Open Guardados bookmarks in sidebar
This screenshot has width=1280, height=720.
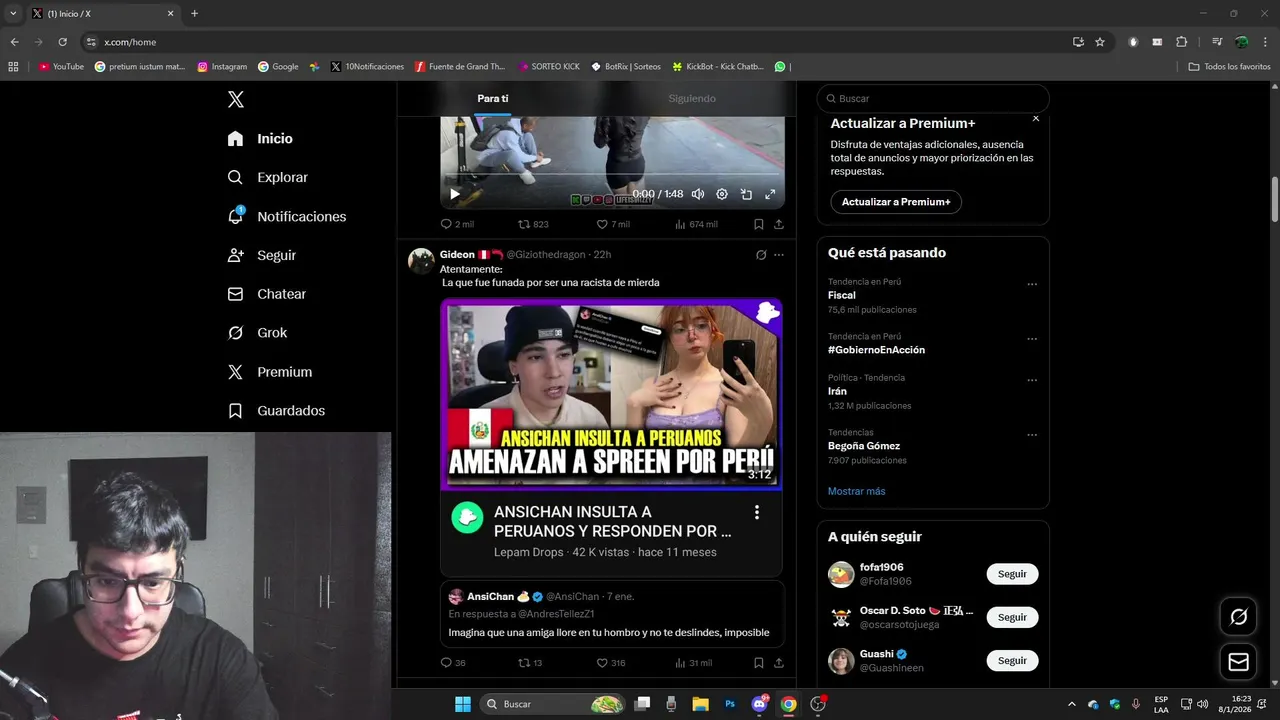pyautogui.click(x=276, y=411)
